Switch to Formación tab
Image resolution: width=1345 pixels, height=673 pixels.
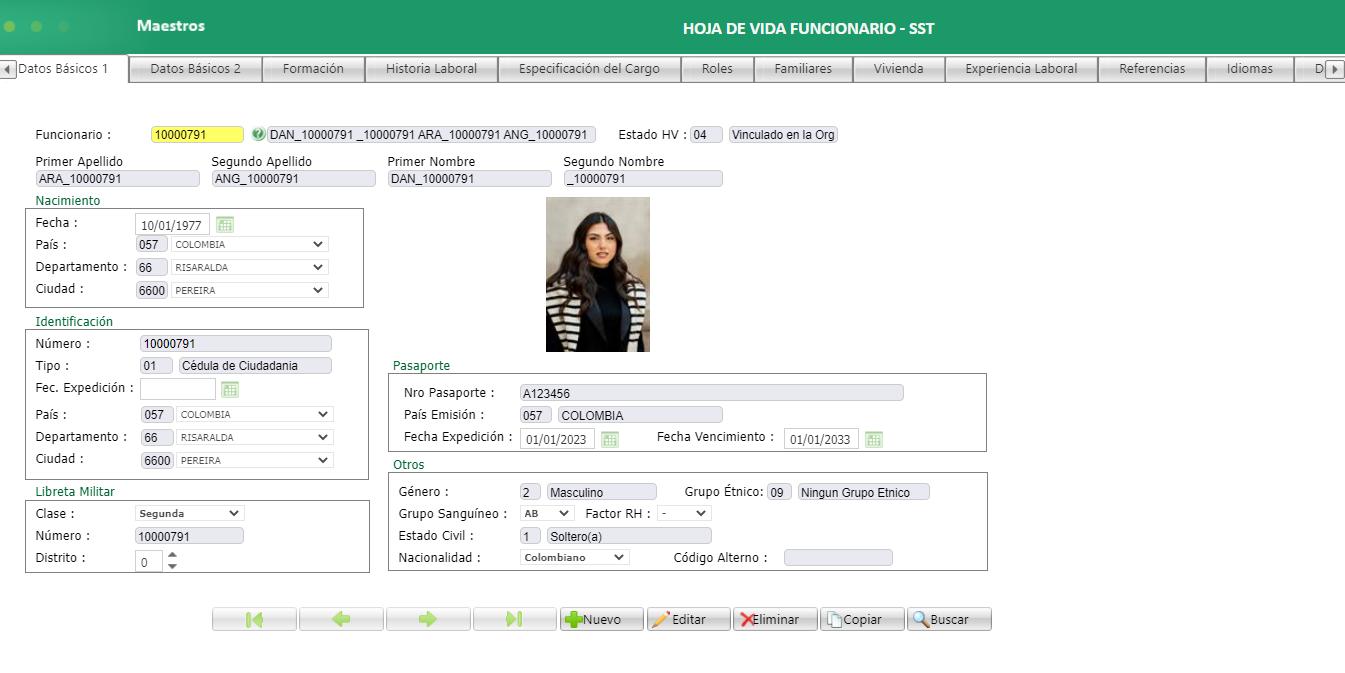click(x=313, y=69)
